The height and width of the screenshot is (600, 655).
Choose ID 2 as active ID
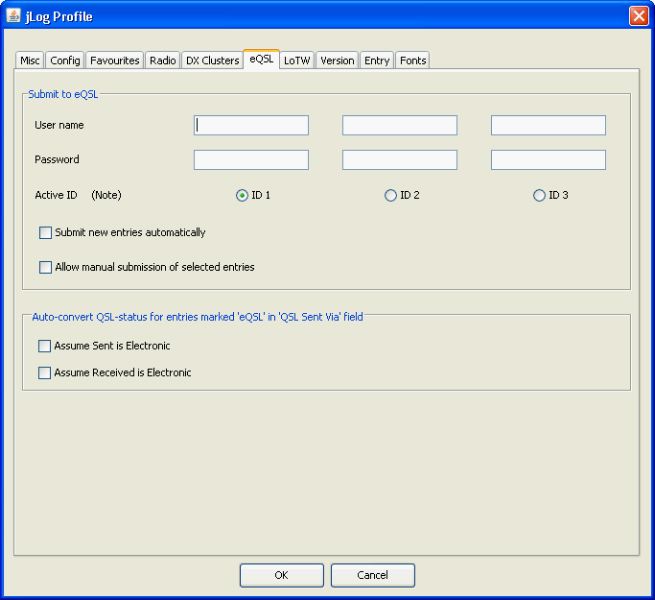tap(391, 196)
